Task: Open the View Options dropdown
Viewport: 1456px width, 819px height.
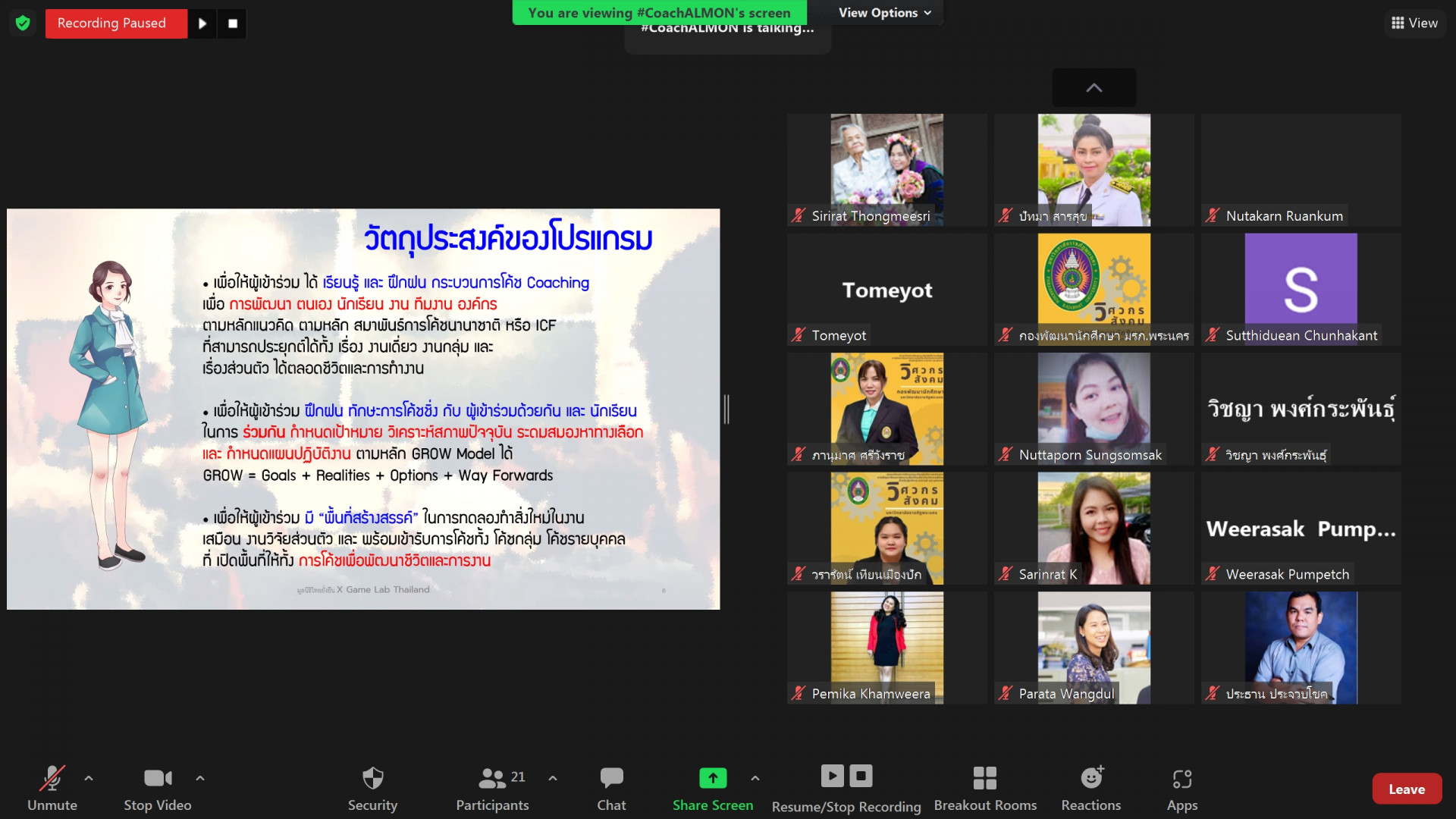Action: click(x=884, y=13)
